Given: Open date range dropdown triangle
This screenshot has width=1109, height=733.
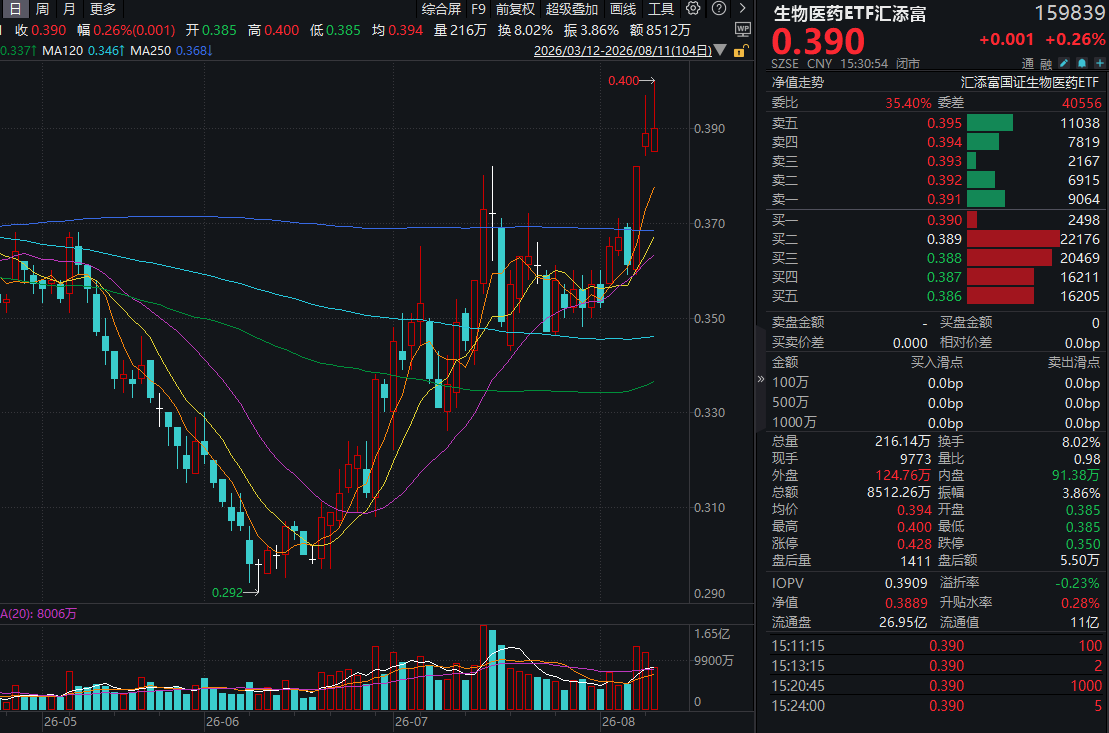Looking at the screenshot, I should coord(720,51).
